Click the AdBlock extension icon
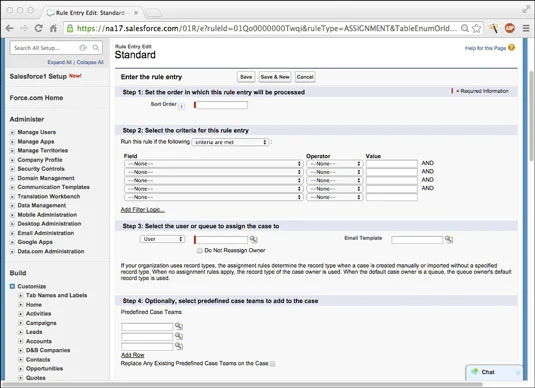This screenshot has height=388, width=535. pos(510,28)
